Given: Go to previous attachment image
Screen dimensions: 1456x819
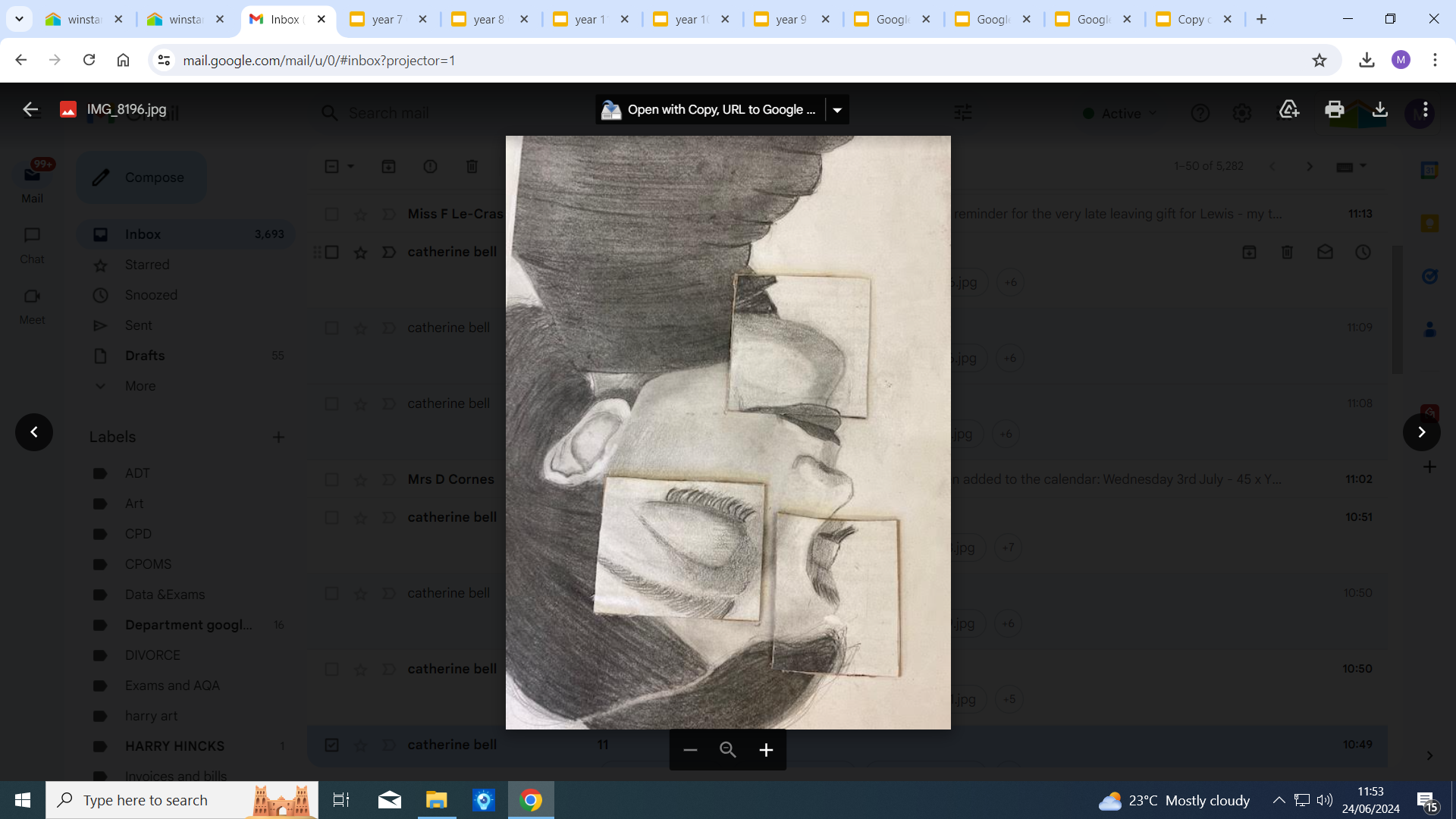Looking at the screenshot, I should click(34, 432).
